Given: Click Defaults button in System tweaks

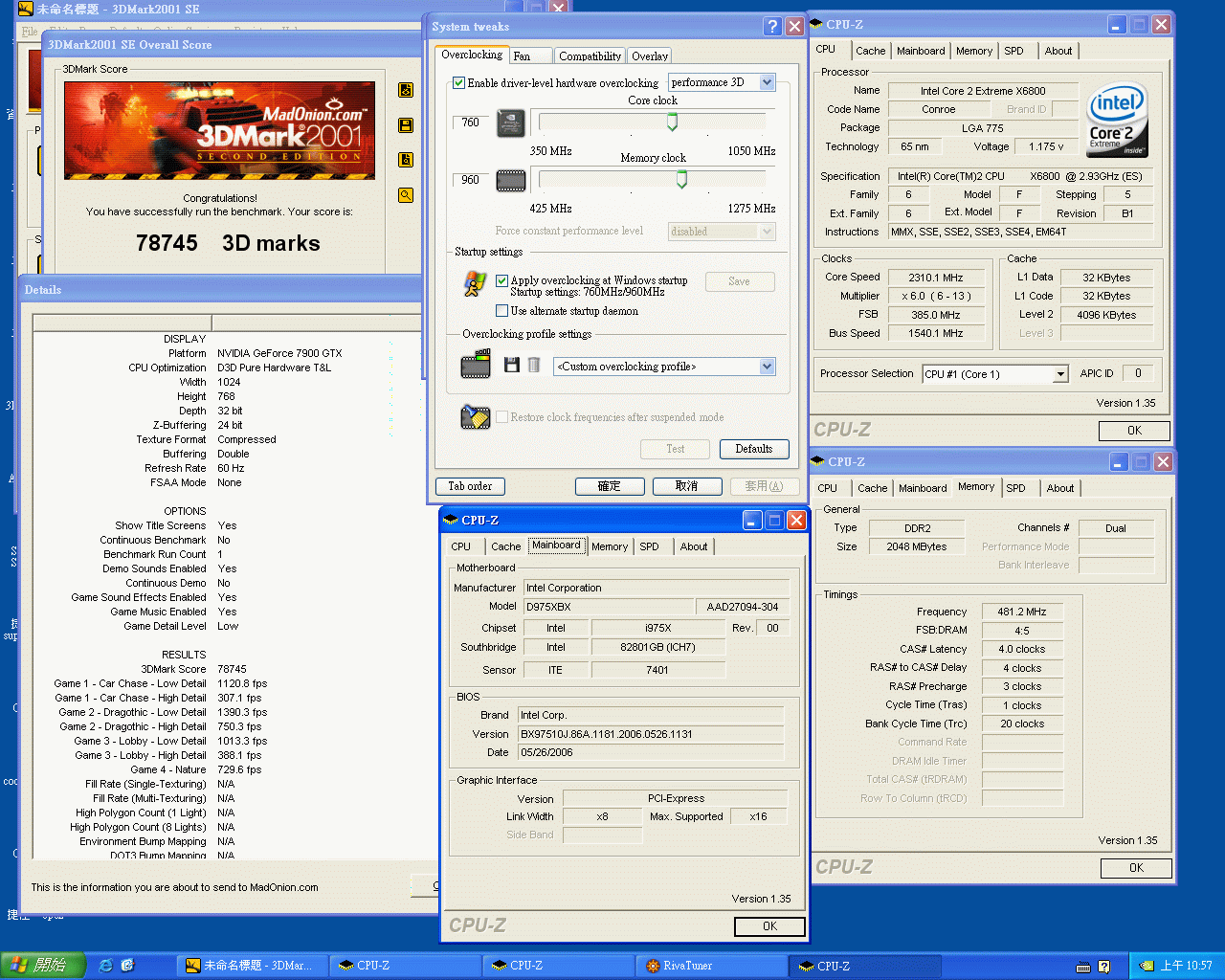Looking at the screenshot, I should click(x=754, y=449).
